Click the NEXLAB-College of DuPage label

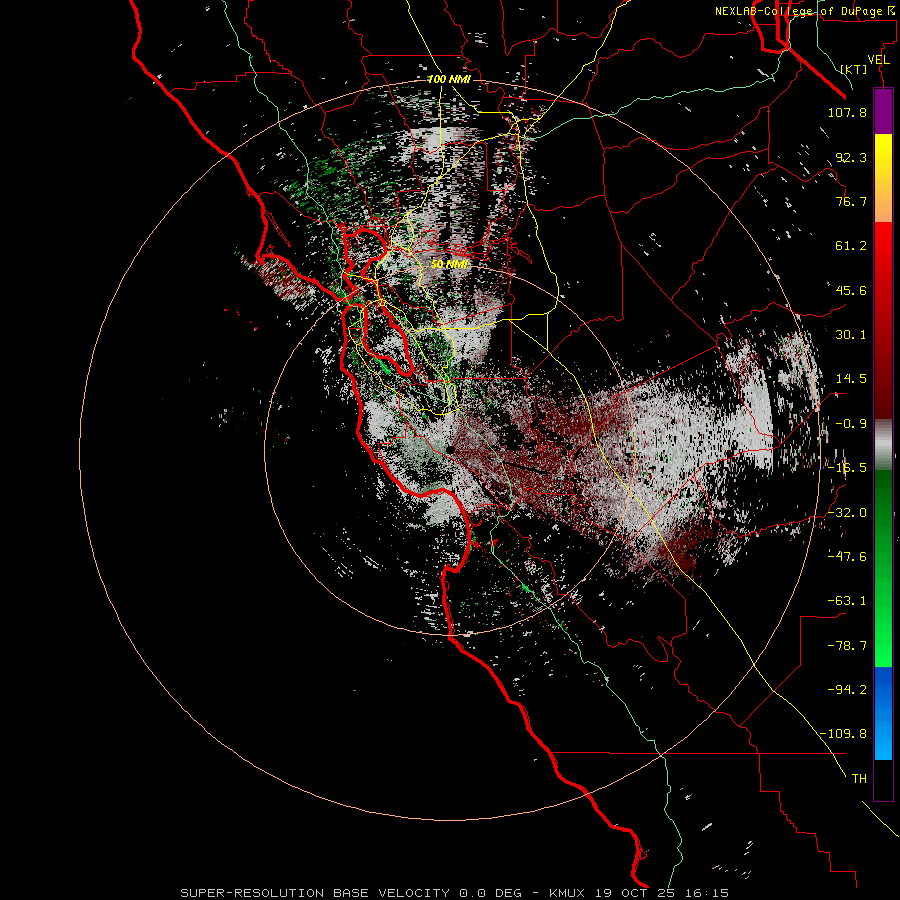[806, 11]
